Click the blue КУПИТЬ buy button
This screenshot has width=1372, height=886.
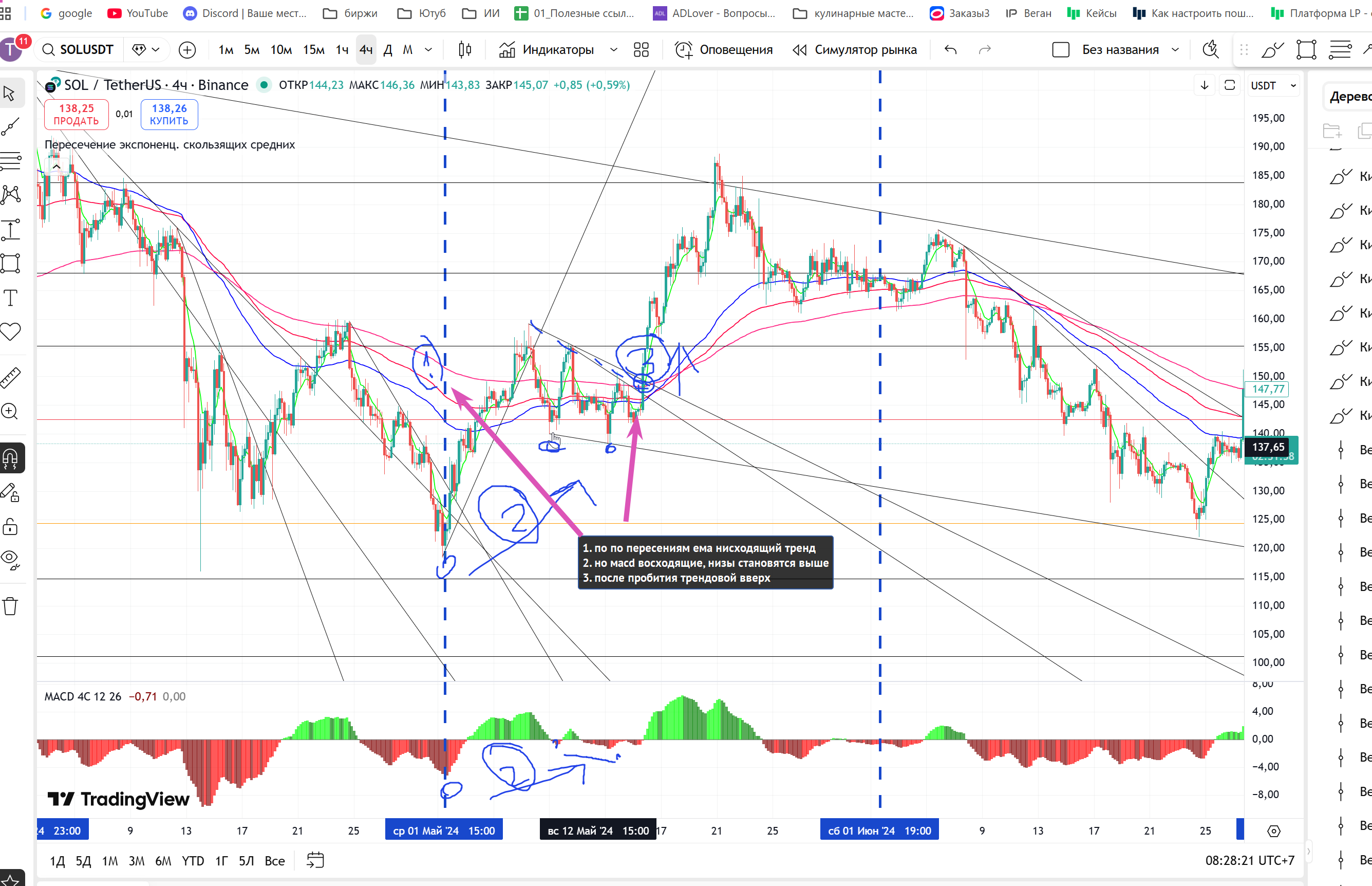[x=169, y=114]
